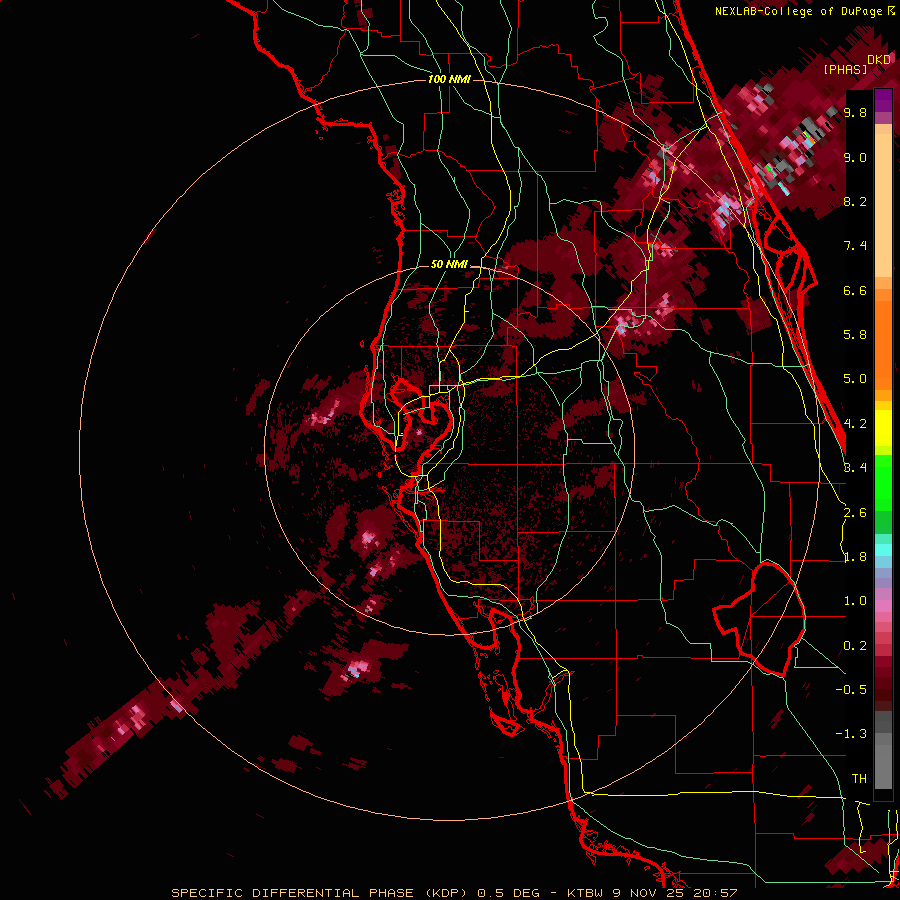Pick the dark orange segment of color bar
Viewport: 900px width, 900px height.
(883, 344)
